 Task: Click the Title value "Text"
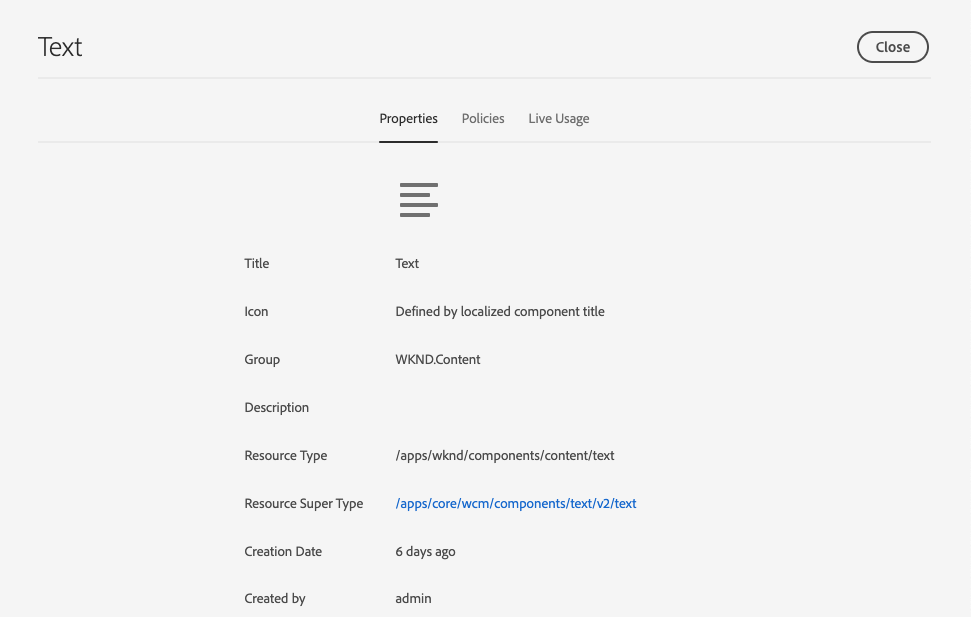coord(407,263)
